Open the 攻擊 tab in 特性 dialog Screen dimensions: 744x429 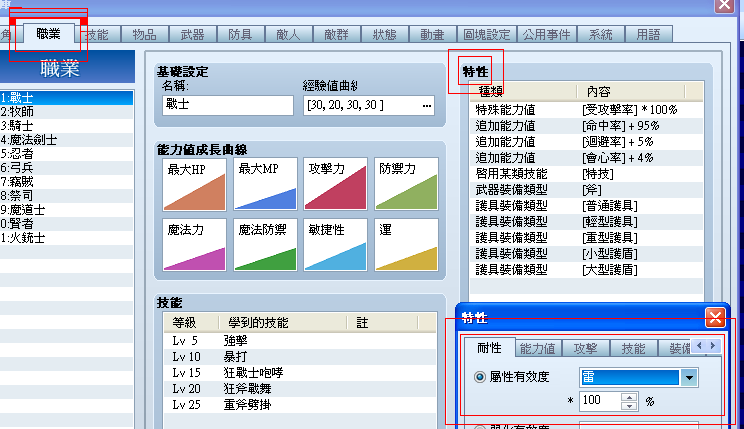pyautogui.click(x=586, y=349)
